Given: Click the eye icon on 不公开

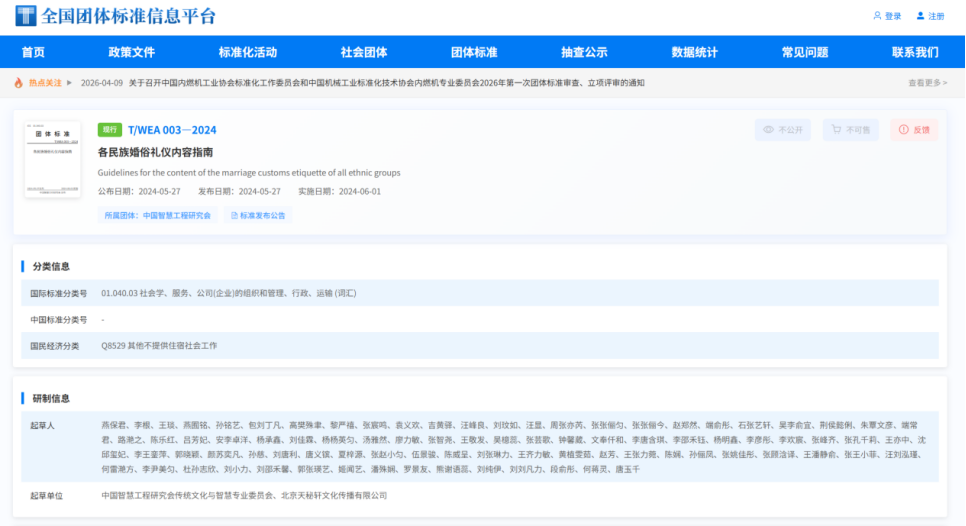Looking at the screenshot, I should click(768, 129).
